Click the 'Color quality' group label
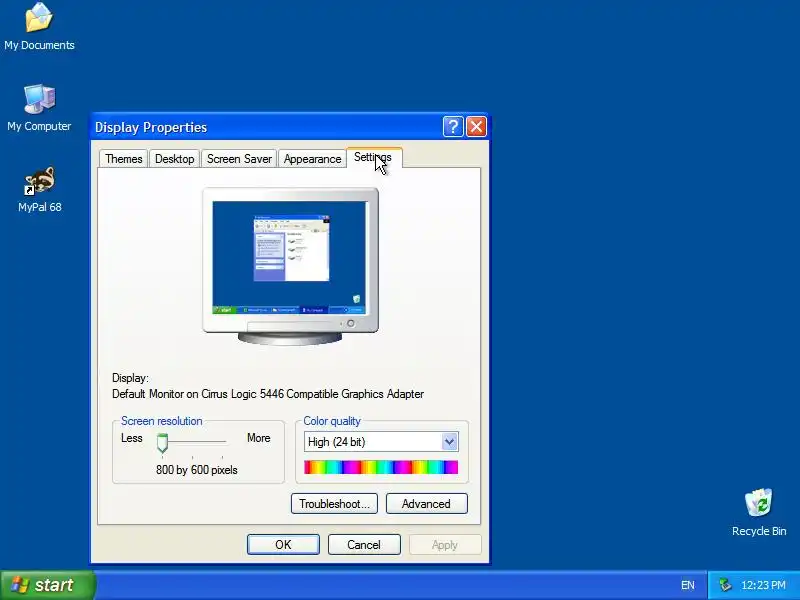 pos(332,421)
